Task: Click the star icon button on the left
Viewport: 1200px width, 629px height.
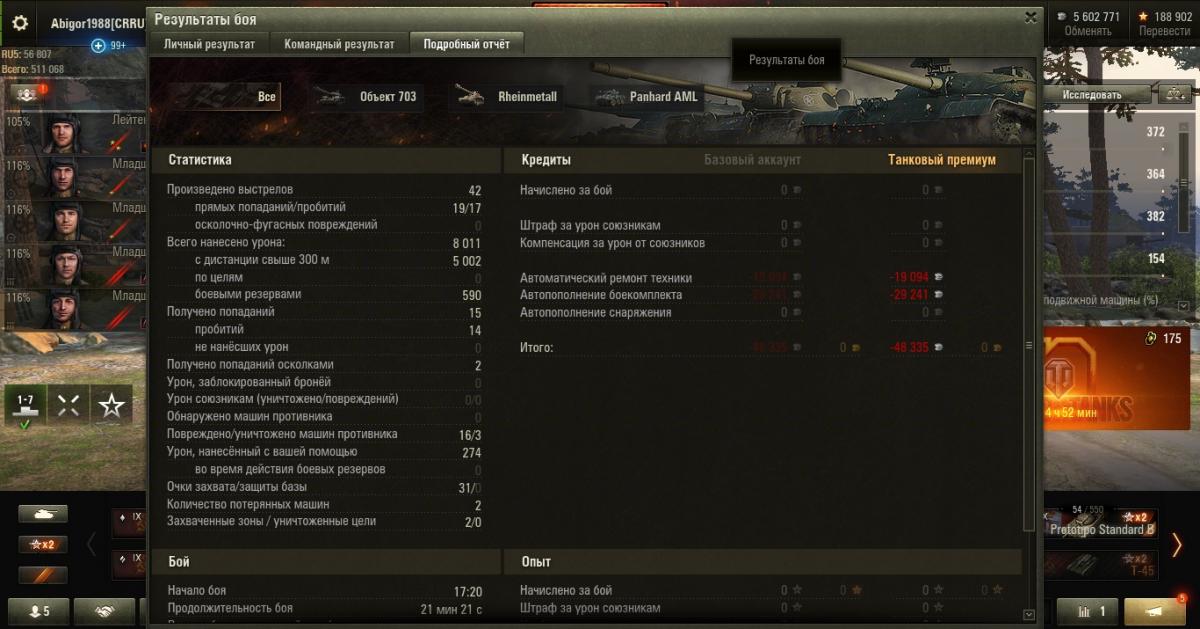Action: tap(112, 405)
